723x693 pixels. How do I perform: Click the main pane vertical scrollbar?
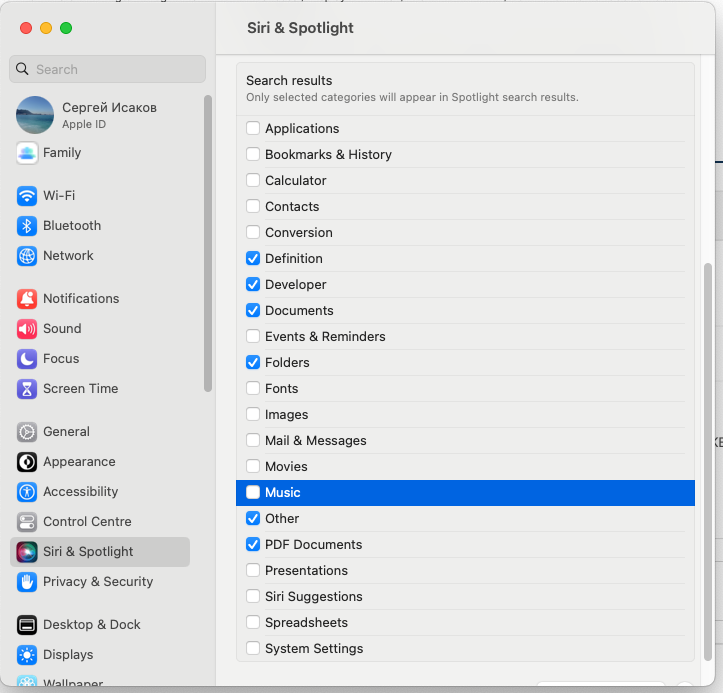click(708, 462)
